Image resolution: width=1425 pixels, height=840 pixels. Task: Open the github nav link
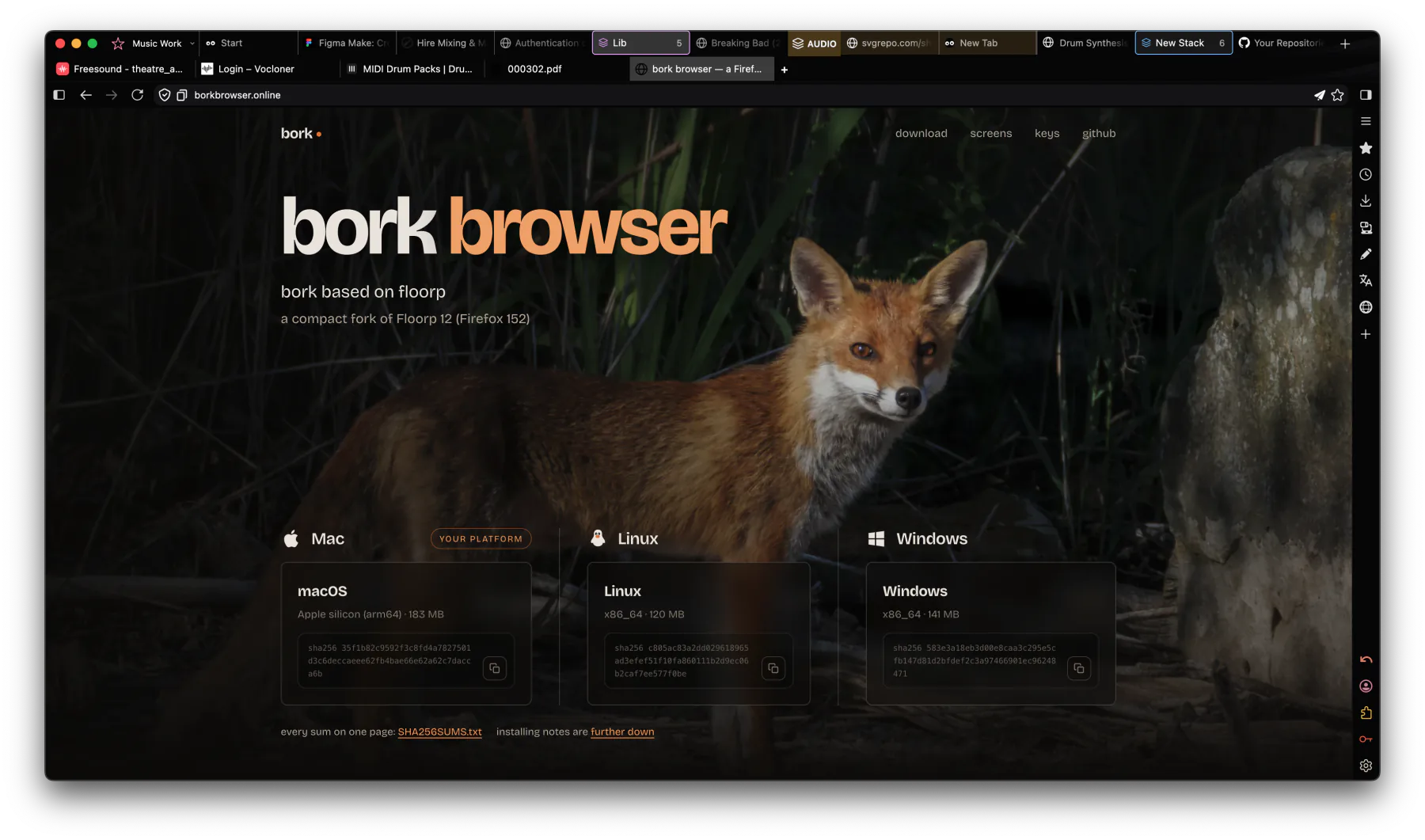[1099, 133]
